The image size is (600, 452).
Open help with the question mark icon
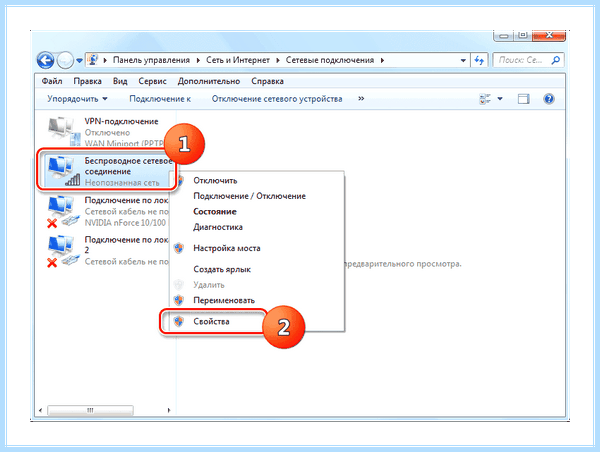click(x=549, y=99)
